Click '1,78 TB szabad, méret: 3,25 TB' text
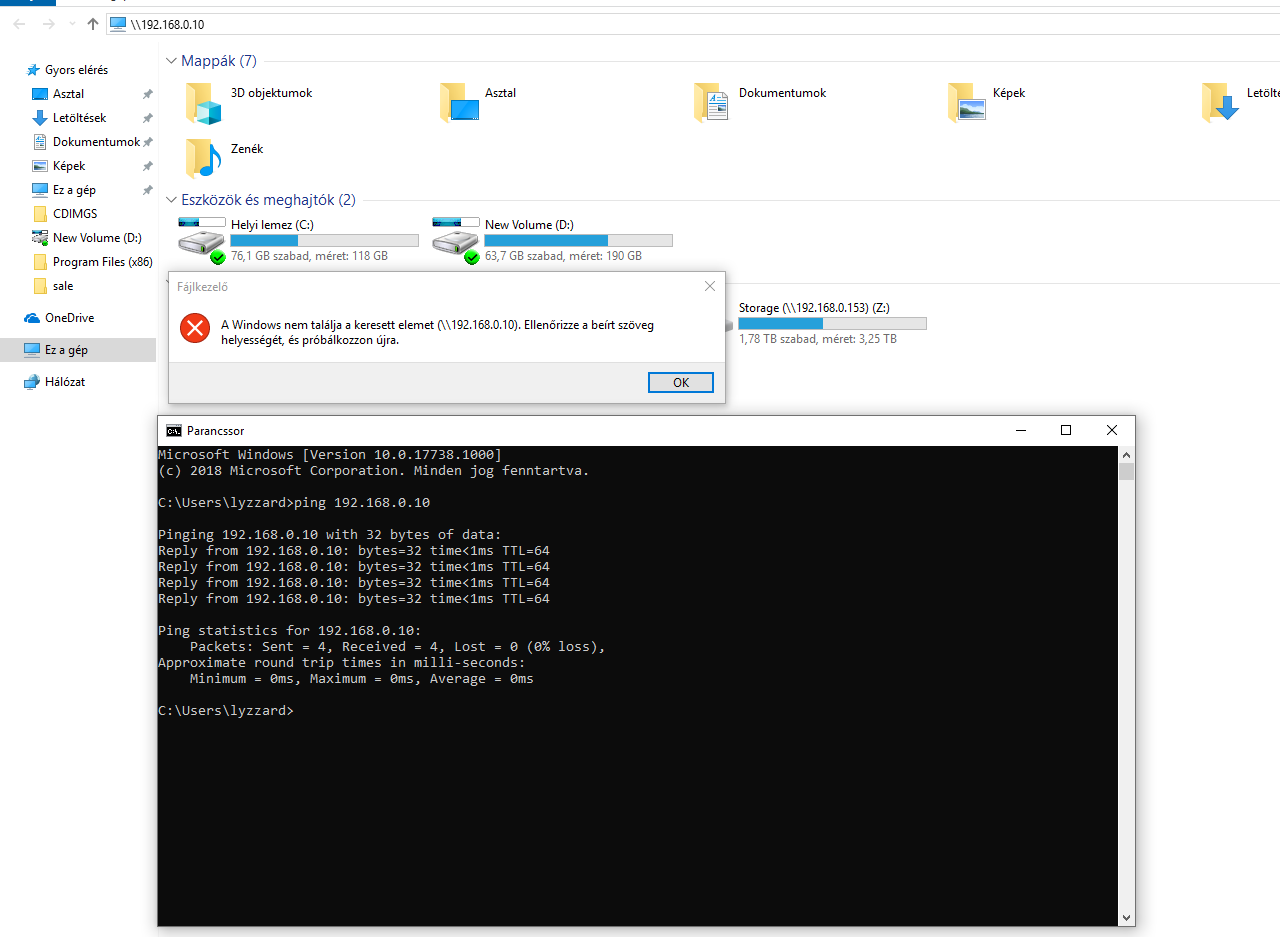This screenshot has height=937, width=1280. tap(818, 339)
